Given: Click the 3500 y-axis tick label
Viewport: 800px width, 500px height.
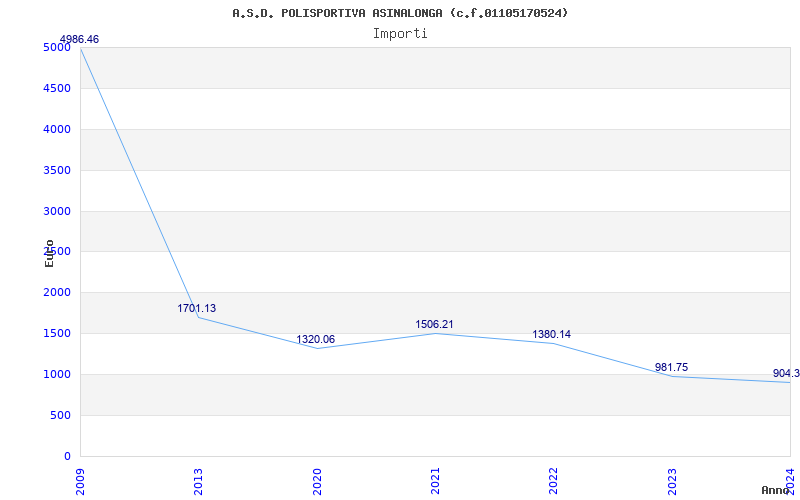Looking at the screenshot, I should (x=57, y=170).
